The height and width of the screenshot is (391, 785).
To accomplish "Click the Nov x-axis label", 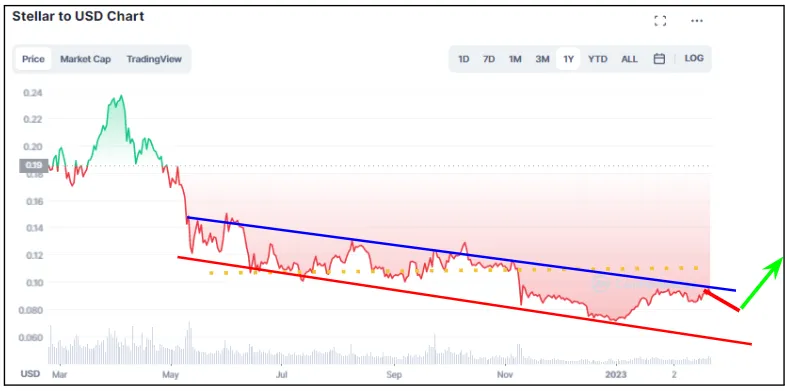I will point(505,374).
